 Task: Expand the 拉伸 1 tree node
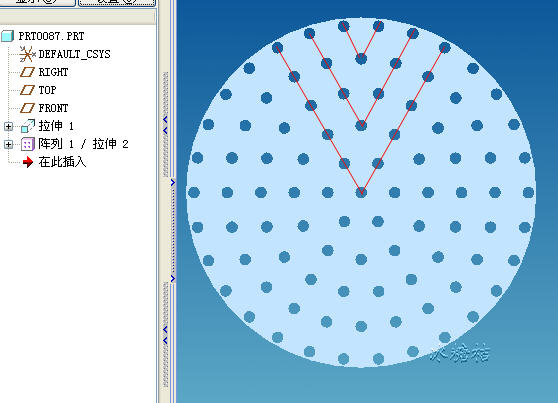pyautogui.click(x=8, y=126)
